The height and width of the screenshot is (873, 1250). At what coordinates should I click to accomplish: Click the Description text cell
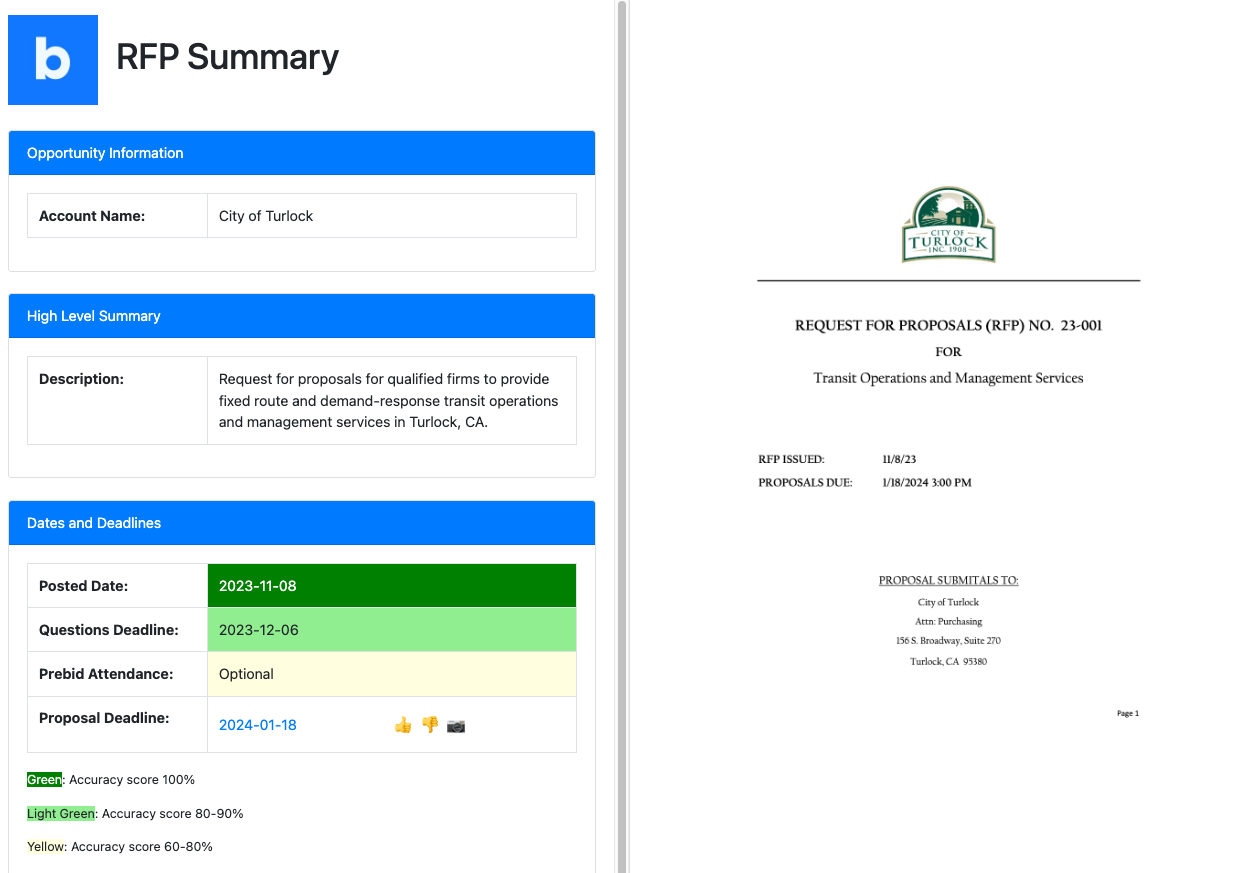click(391, 400)
